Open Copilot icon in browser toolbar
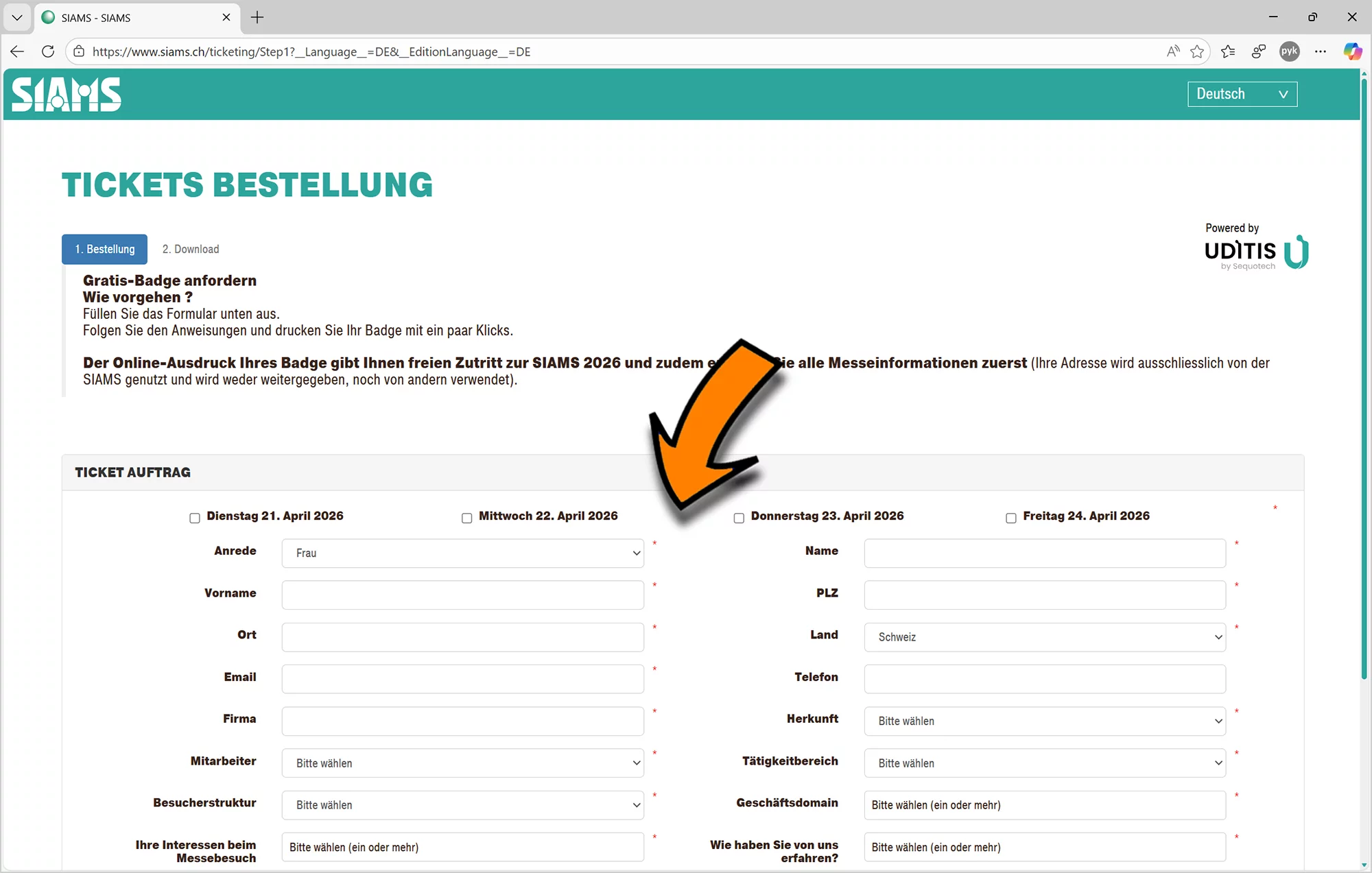The image size is (1372, 873). (1352, 51)
